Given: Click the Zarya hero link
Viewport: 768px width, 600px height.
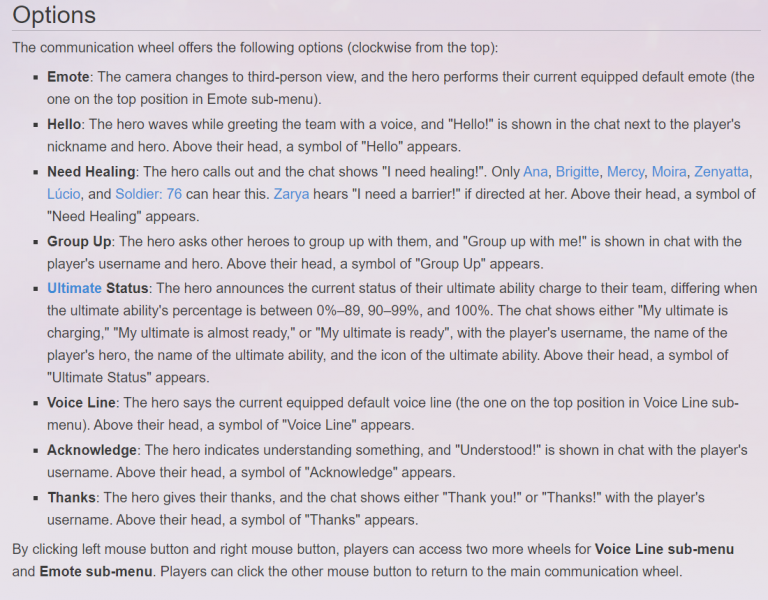Looking at the screenshot, I should (x=291, y=194).
